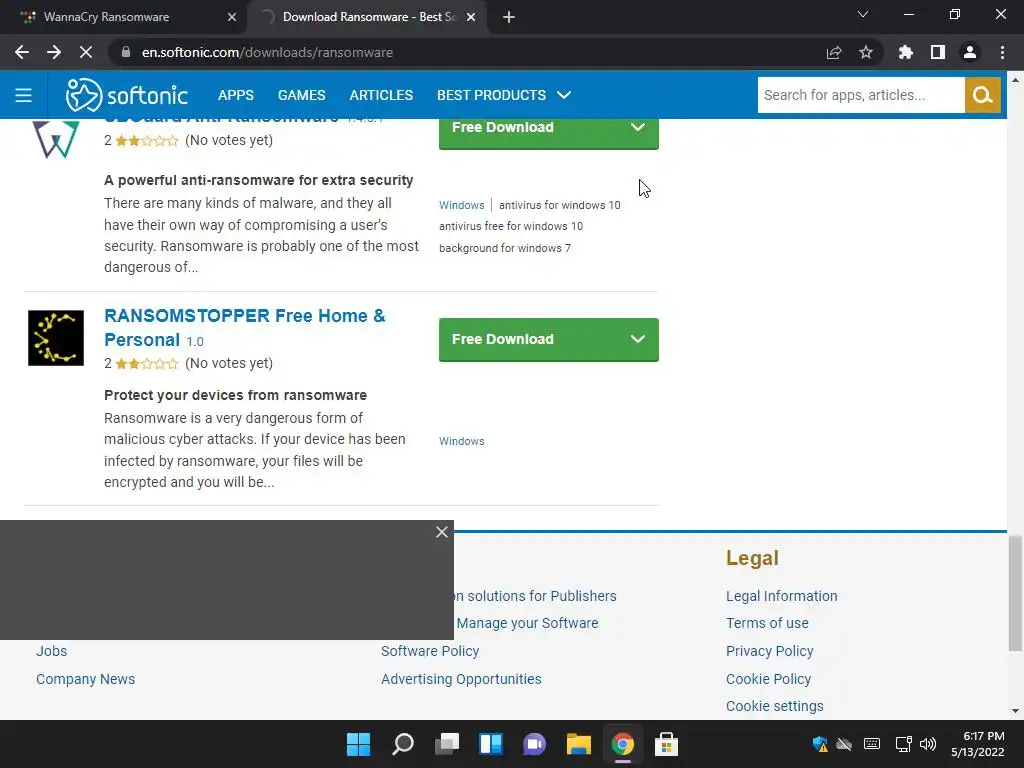Viewport: 1024px width, 768px height.
Task: Open Software Policy link
Action: pos(430,651)
